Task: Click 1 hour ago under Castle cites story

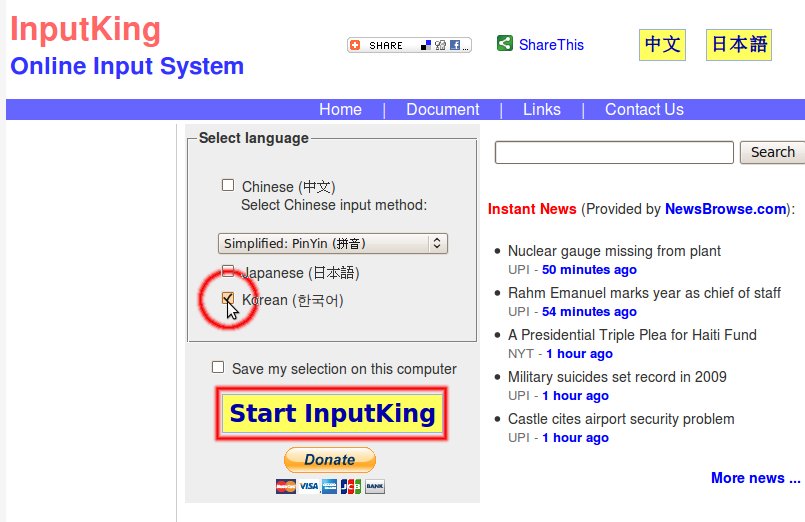Action: 576,438
